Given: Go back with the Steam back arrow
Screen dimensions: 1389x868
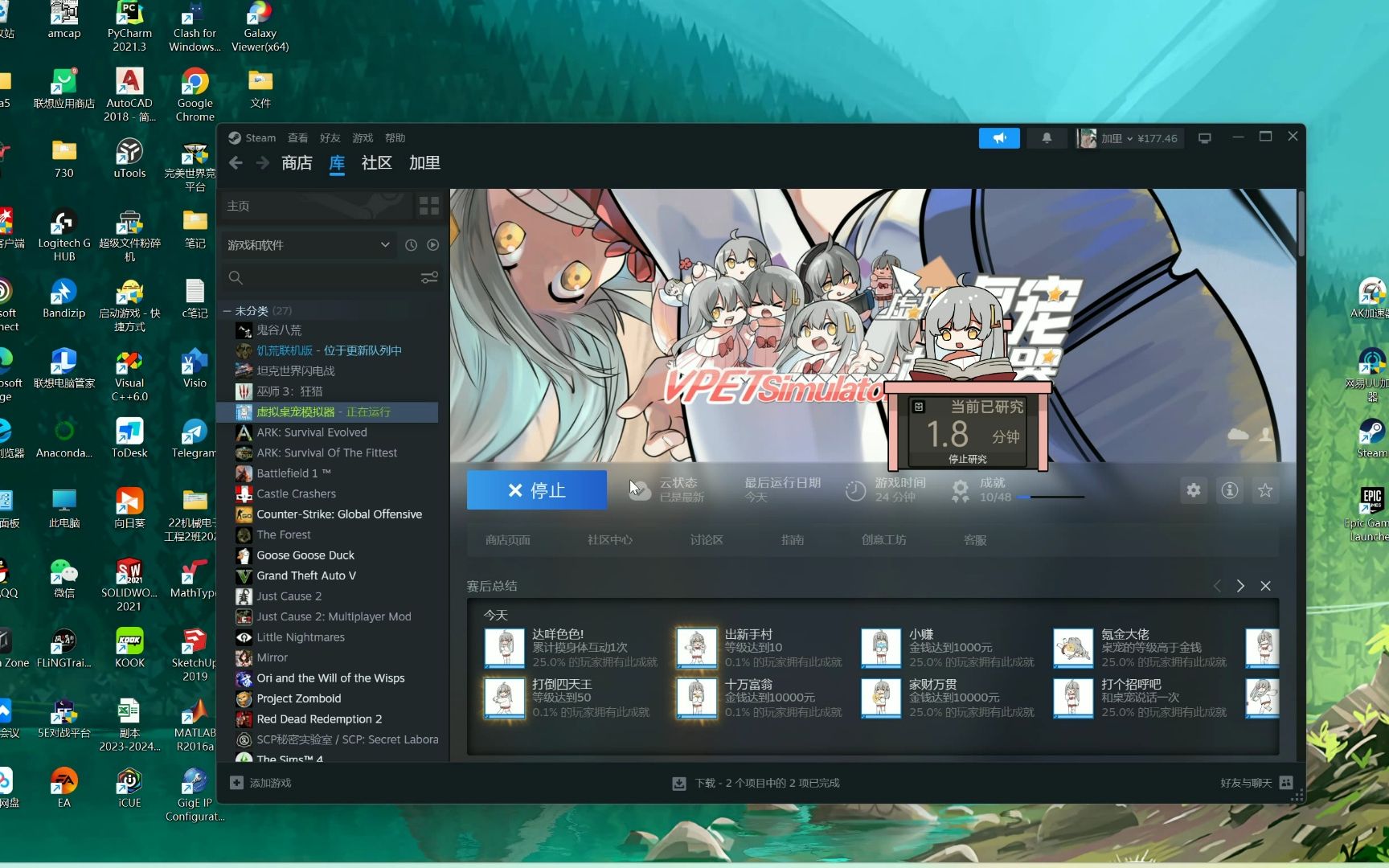Looking at the screenshot, I should click(x=236, y=163).
